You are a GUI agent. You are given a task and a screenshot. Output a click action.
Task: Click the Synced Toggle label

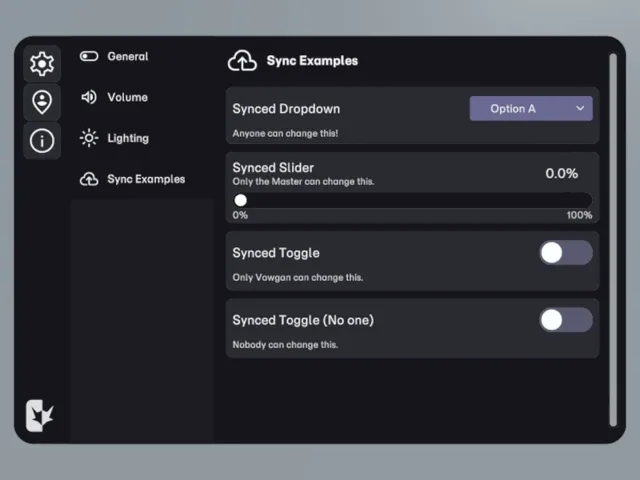pyautogui.click(x=276, y=253)
